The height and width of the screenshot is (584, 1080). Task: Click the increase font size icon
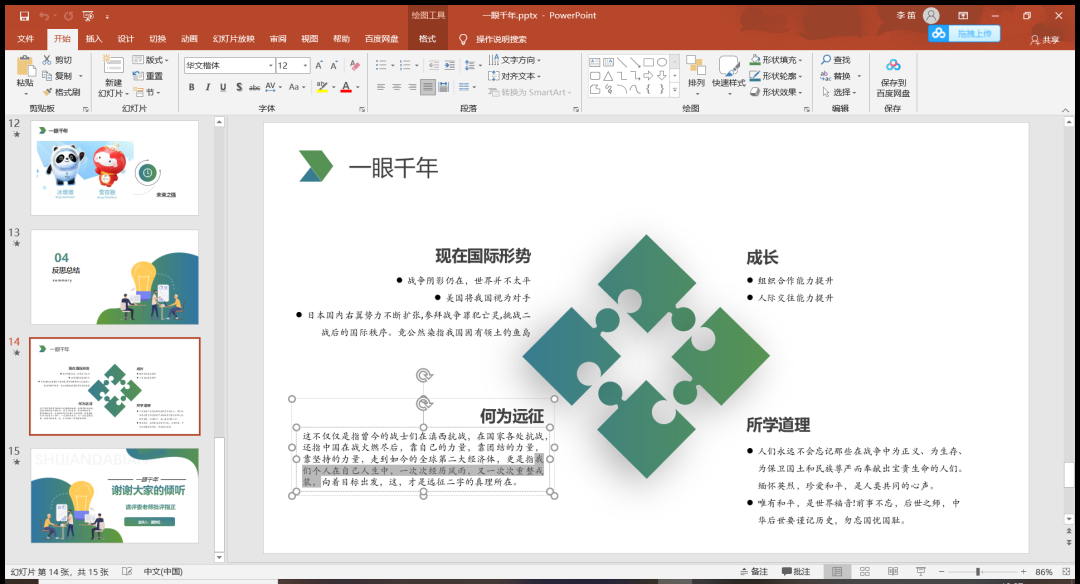point(320,66)
